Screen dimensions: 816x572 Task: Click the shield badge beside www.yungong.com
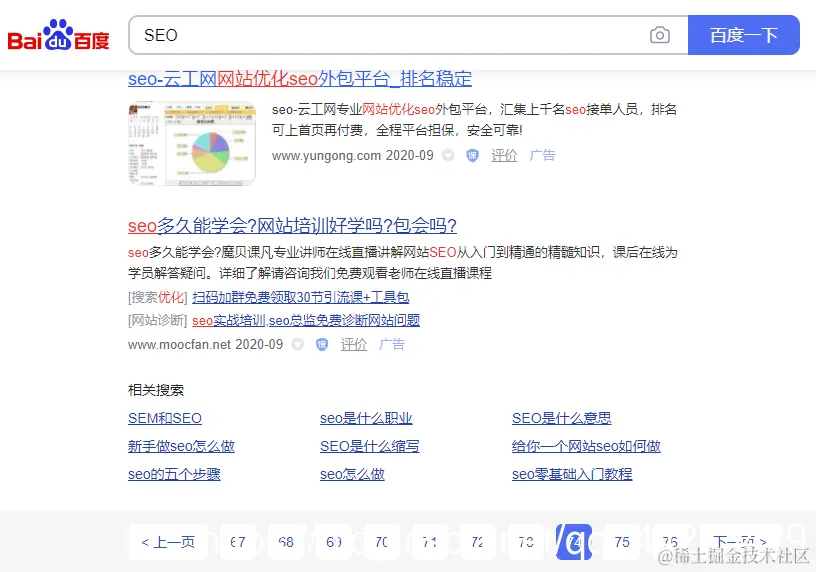[x=472, y=155]
